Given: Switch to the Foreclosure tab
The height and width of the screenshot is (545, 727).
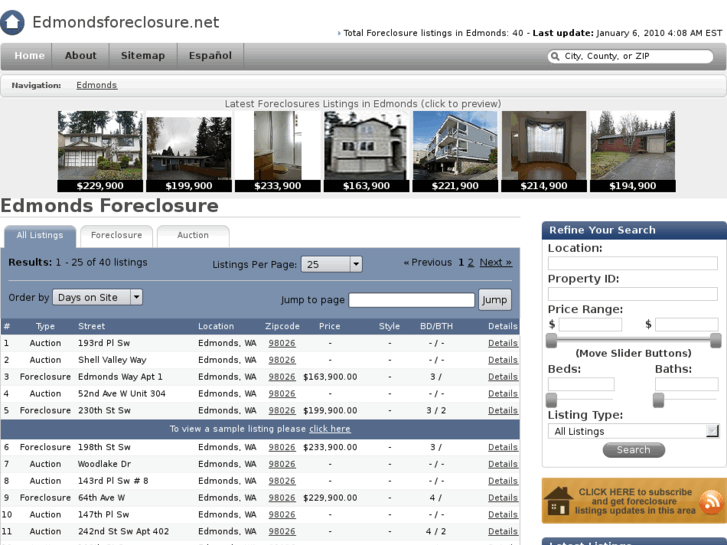Looking at the screenshot, I should 116,236.
